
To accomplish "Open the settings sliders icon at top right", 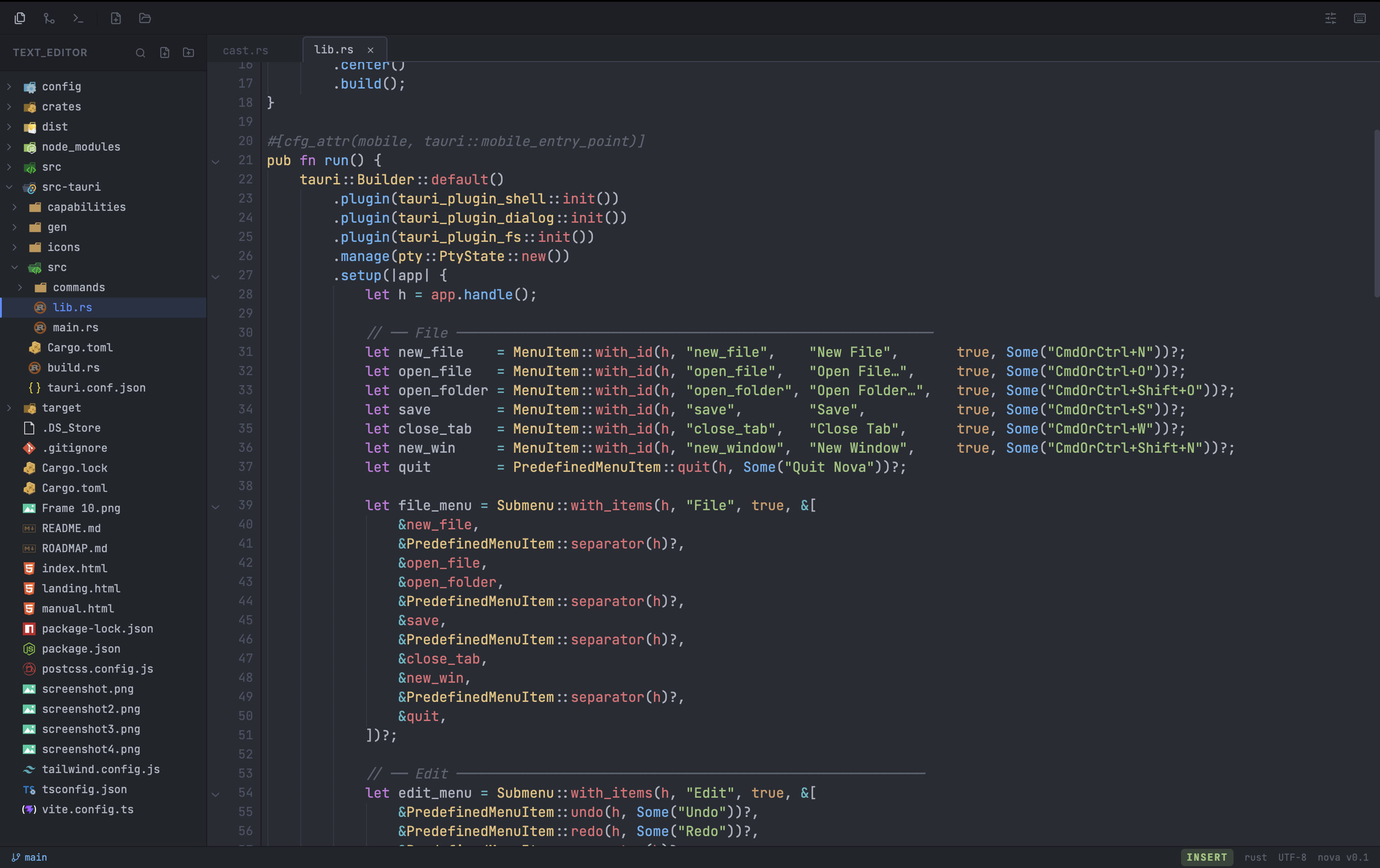I will tap(1330, 18).
